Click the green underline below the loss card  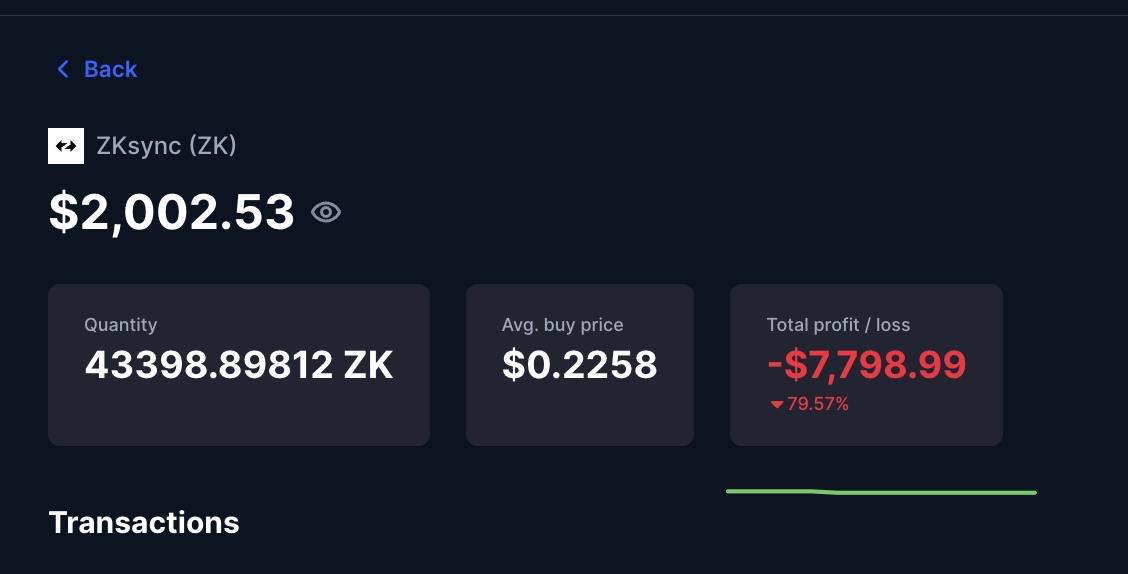881,492
